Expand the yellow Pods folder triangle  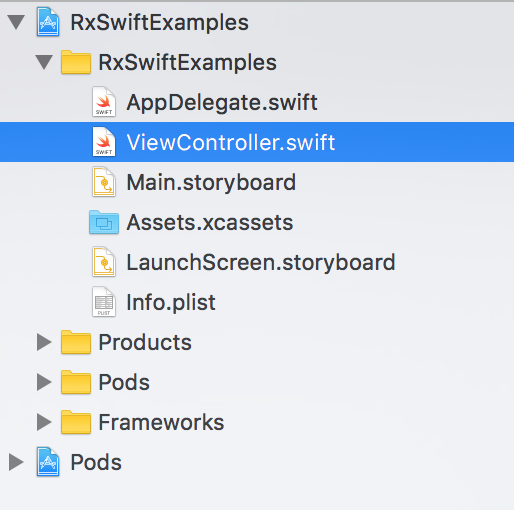point(44,382)
